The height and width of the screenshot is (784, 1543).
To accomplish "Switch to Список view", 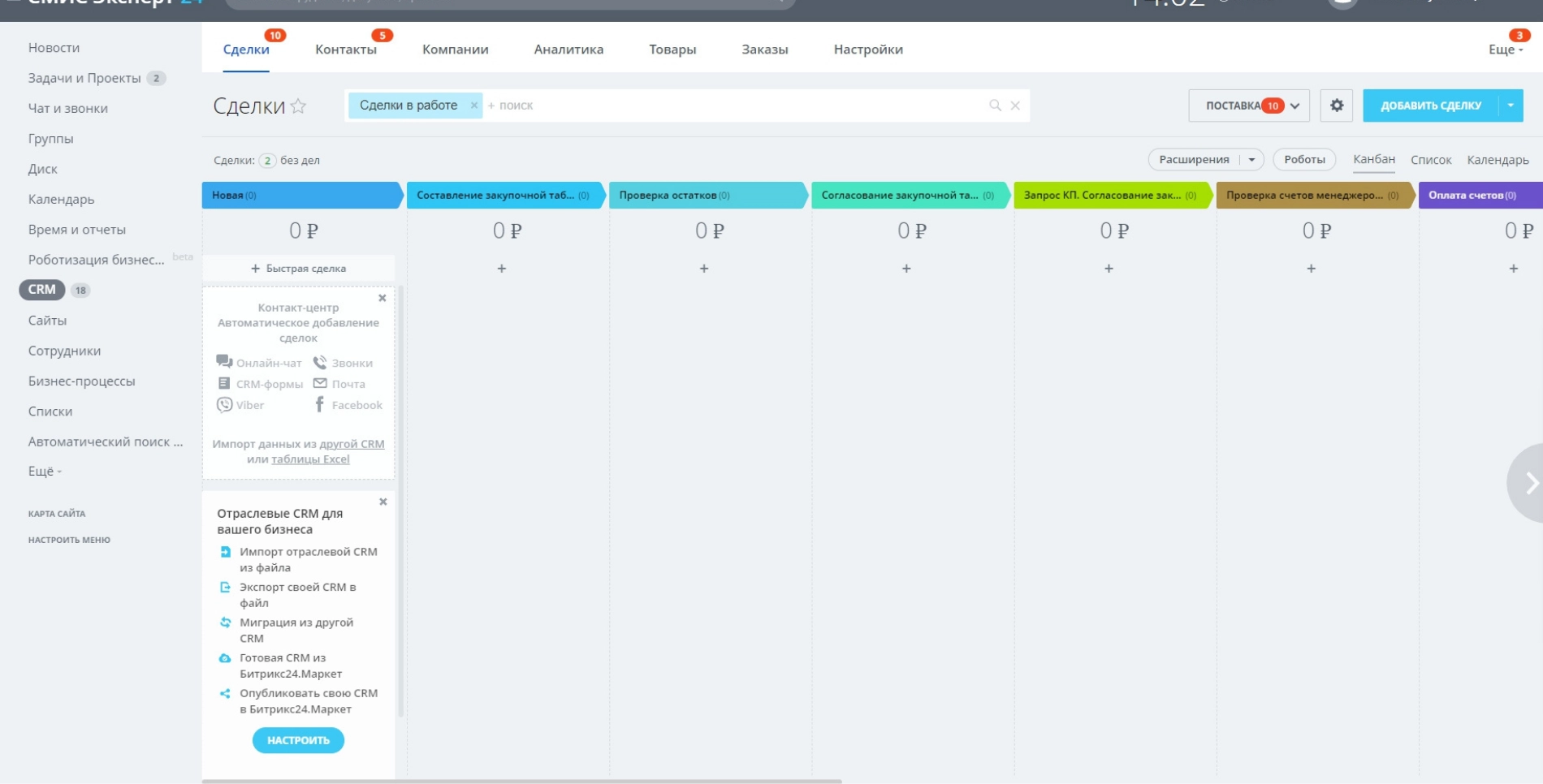I will [1430, 160].
